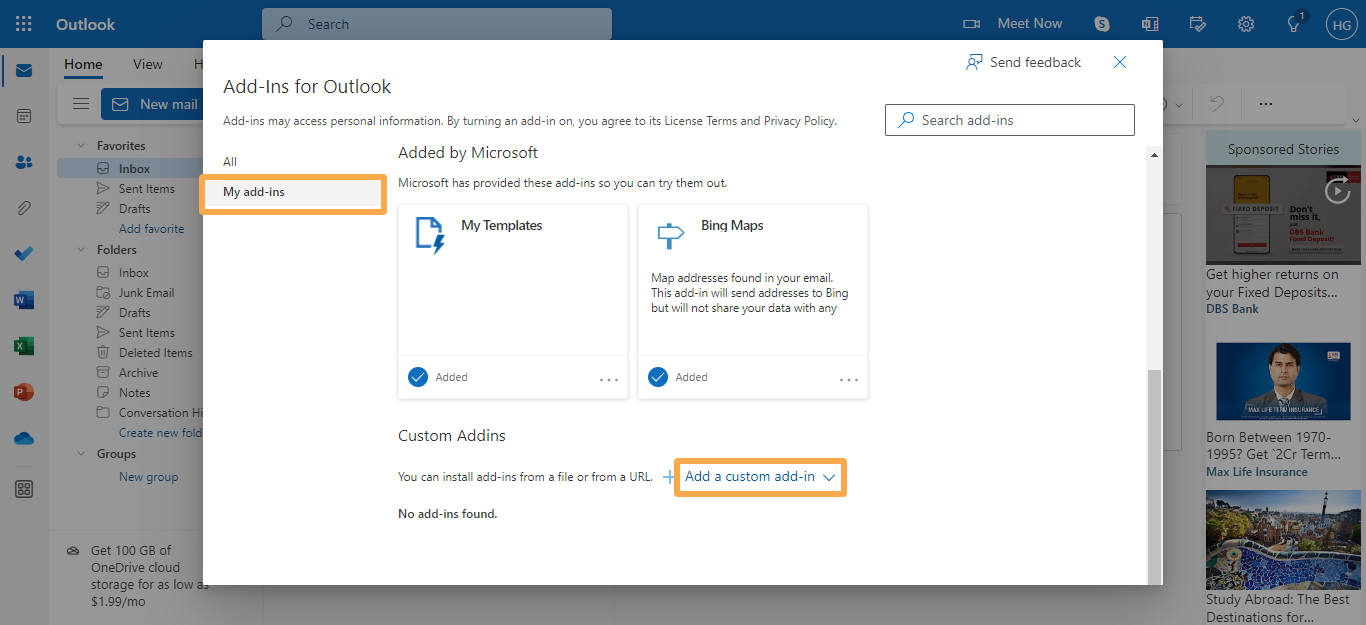The width and height of the screenshot is (1366, 625).
Task: Open the Home ribbon tab
Action: click(x=83, y=65)
